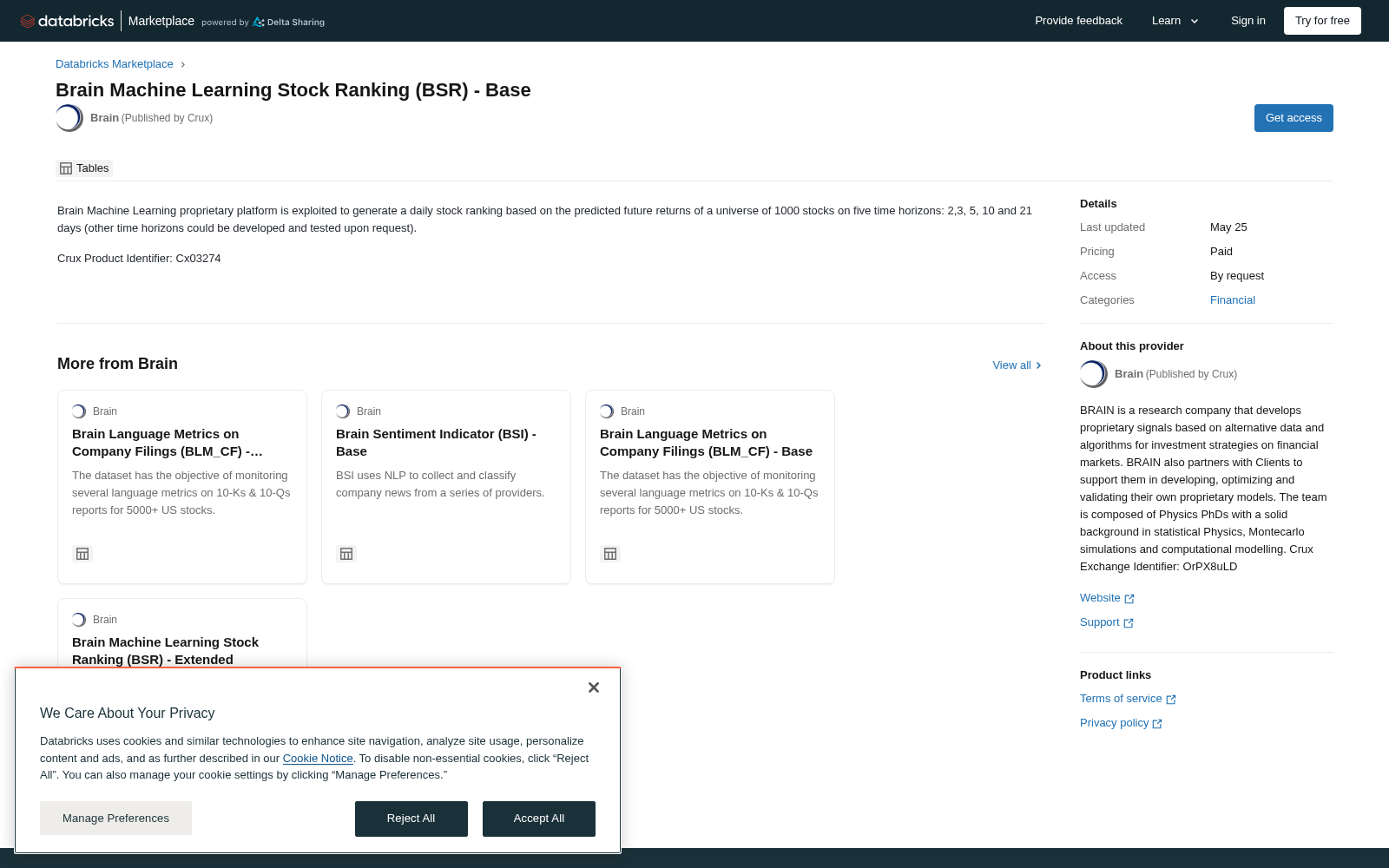Open Brain Language Metrics (BLM_CF) - Base card

click(x=710, y=487)
